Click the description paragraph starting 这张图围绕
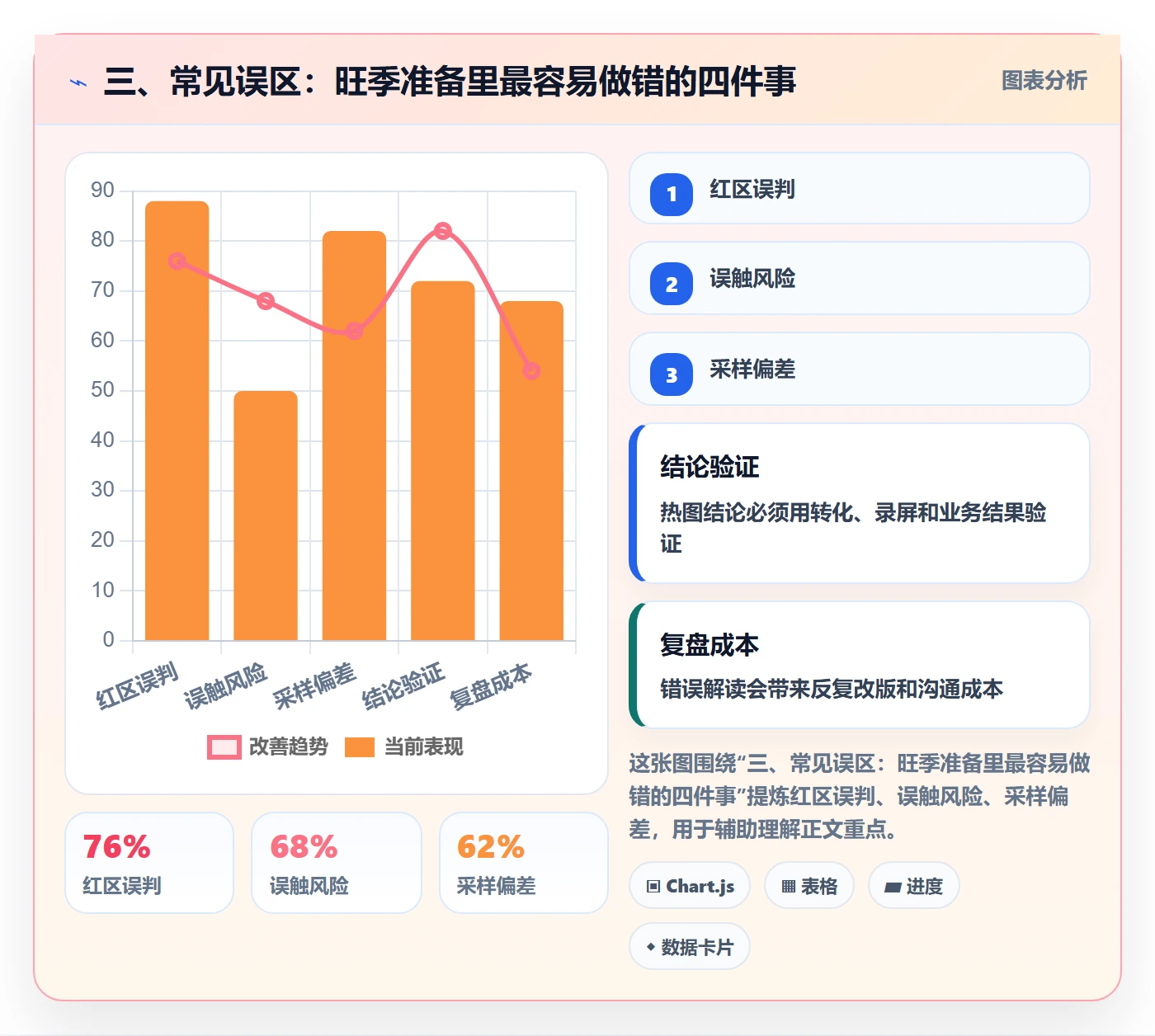Viewport: 1155px width, 1036px height. [x=860, y=796]
